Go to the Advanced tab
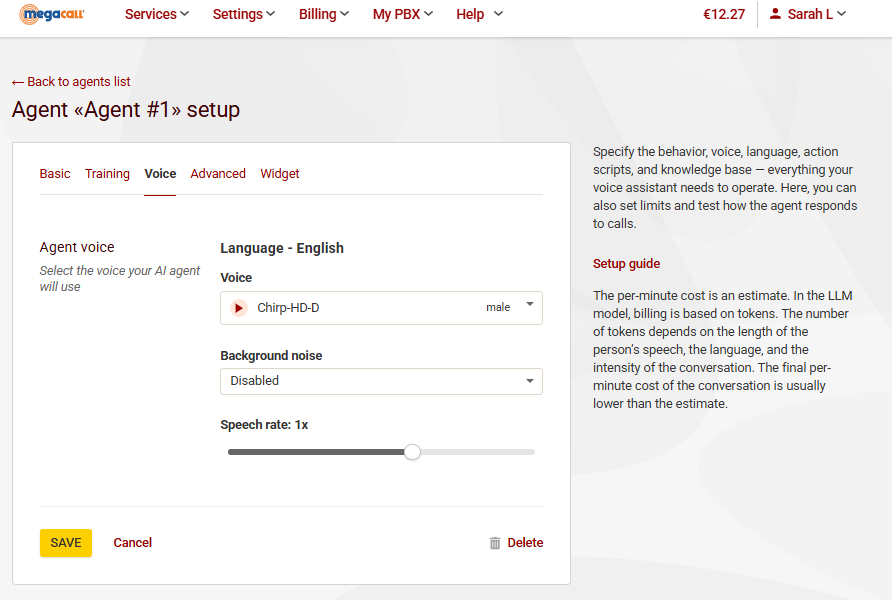 (218, 174)
